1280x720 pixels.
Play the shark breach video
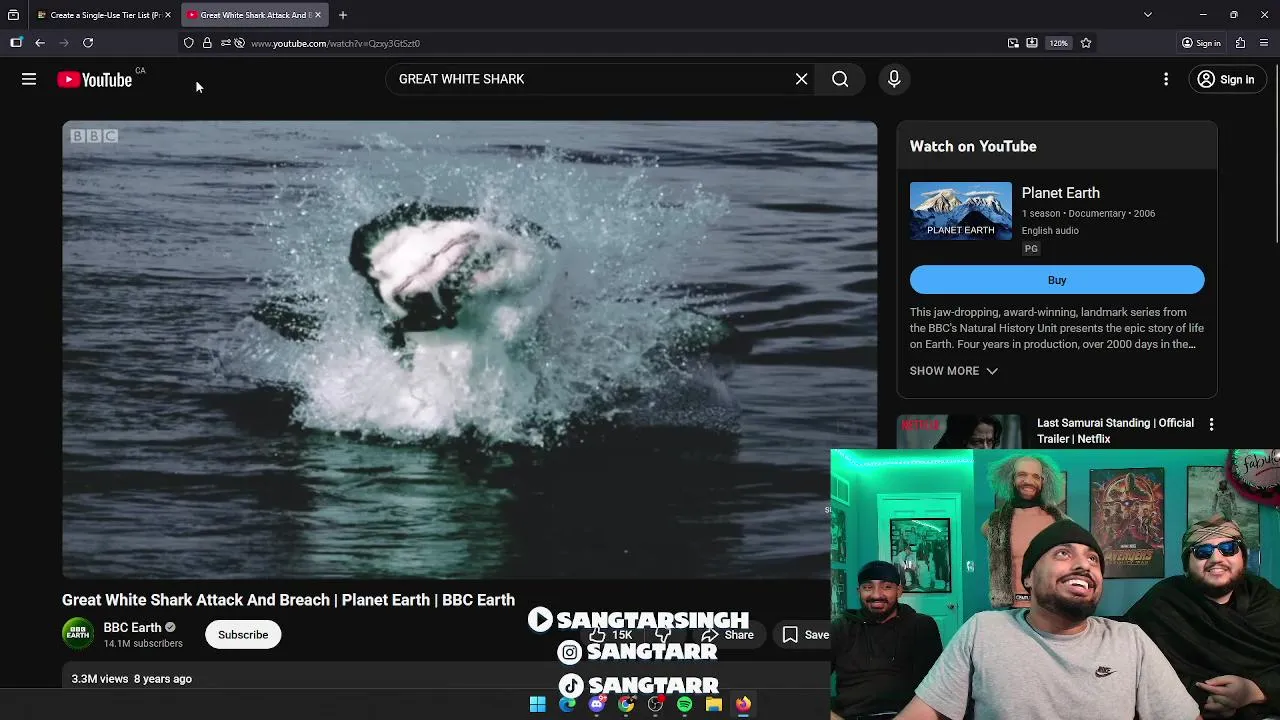470,350
